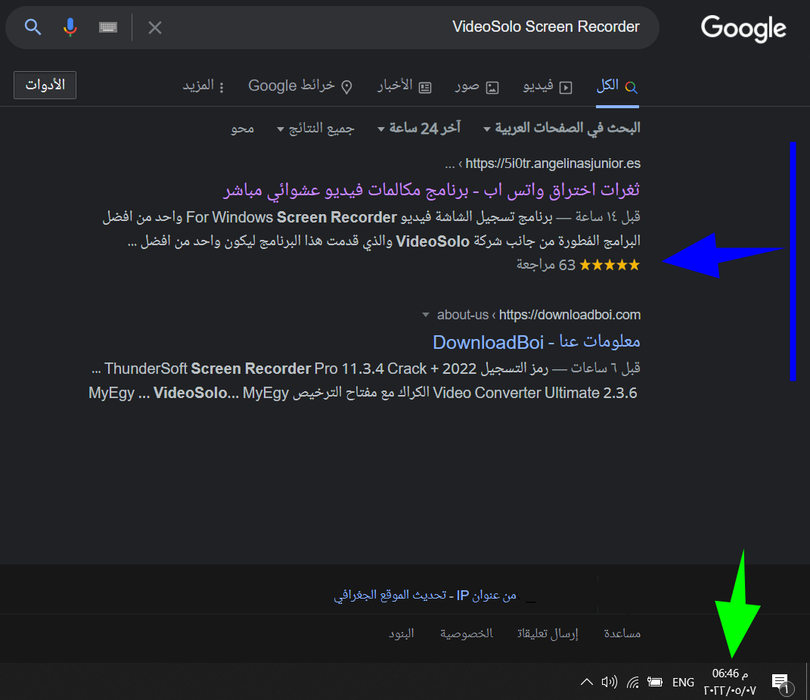Open the البنود terms footer link
The image size is (810, 700).
click(401, 633)
